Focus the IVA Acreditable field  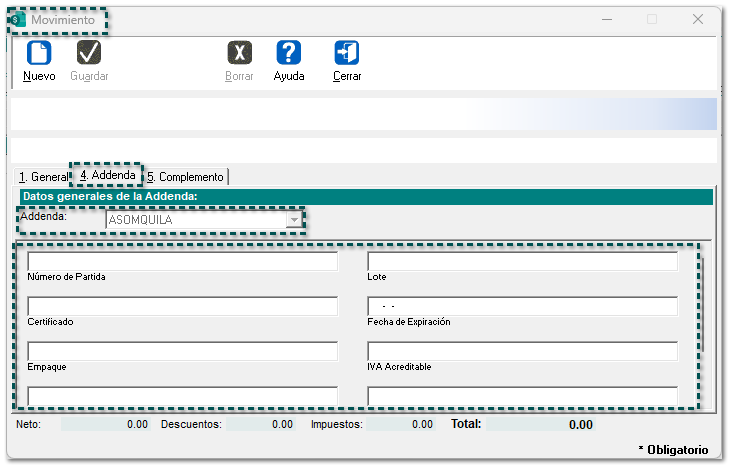click(x=522, y=352)
